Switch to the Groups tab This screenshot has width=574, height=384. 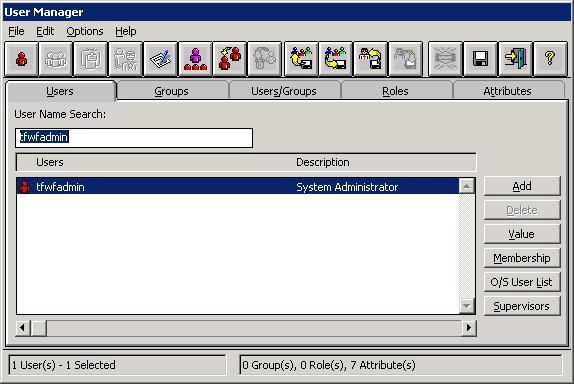(171, 91)
